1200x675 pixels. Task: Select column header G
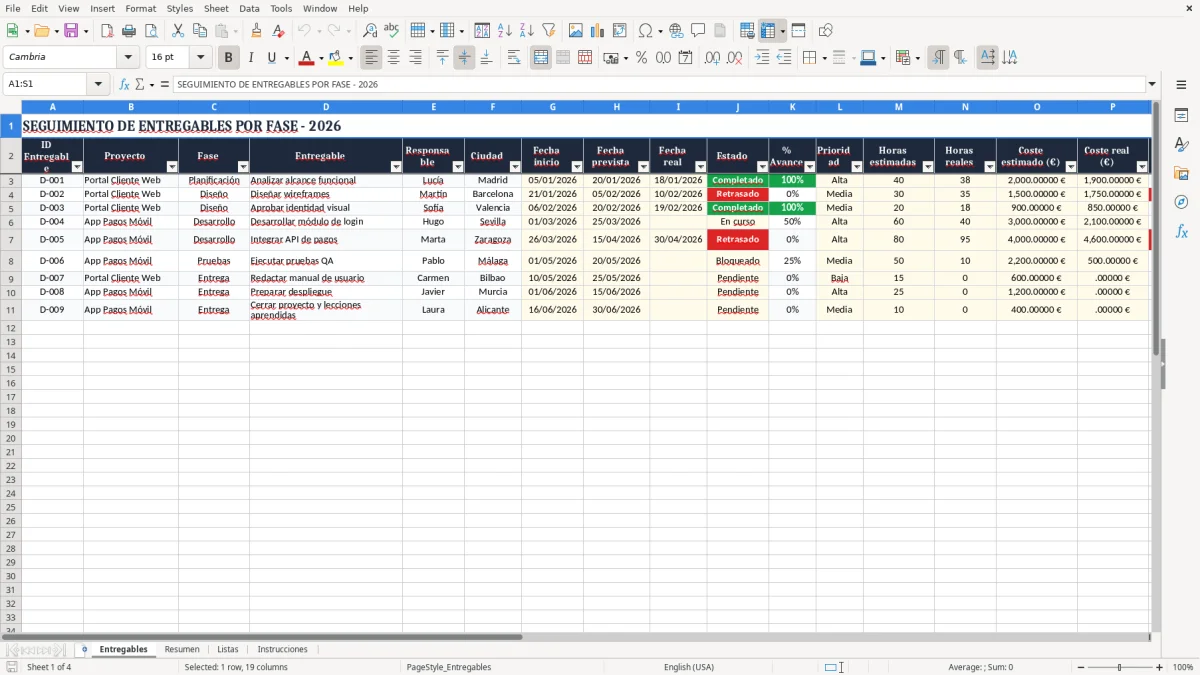[552, 106]
